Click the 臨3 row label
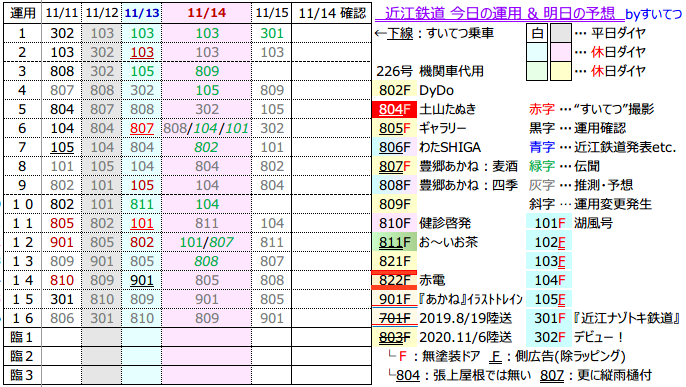The image size is (686, 387). point(23,375)
